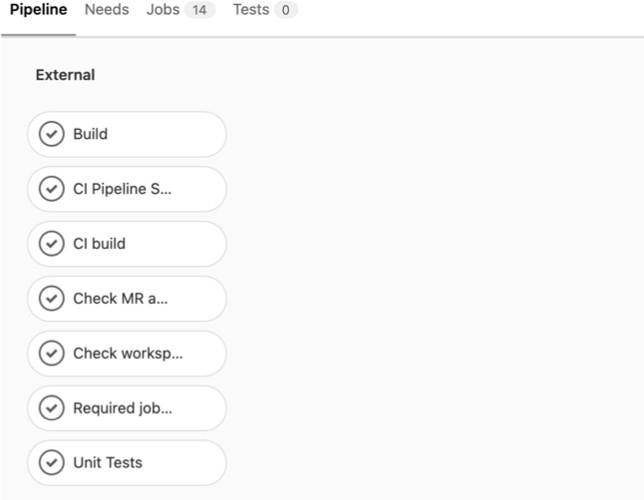This screenshot has width=644, height=500.
Task: Open the Unit Tests job name
Action: pos(107,462)
